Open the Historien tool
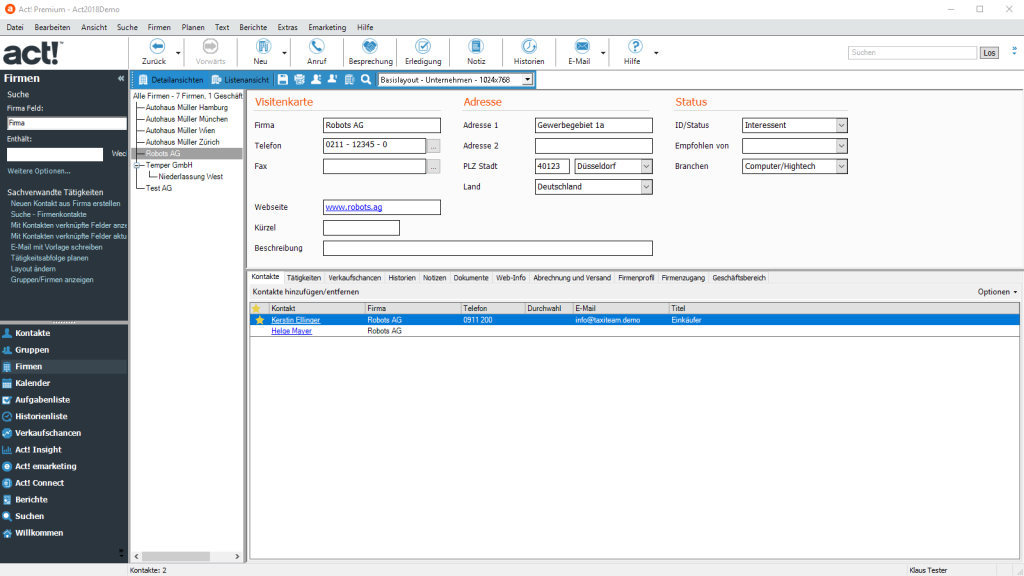Viewport: 1024px width, 576px height. (x=529, y=52)
